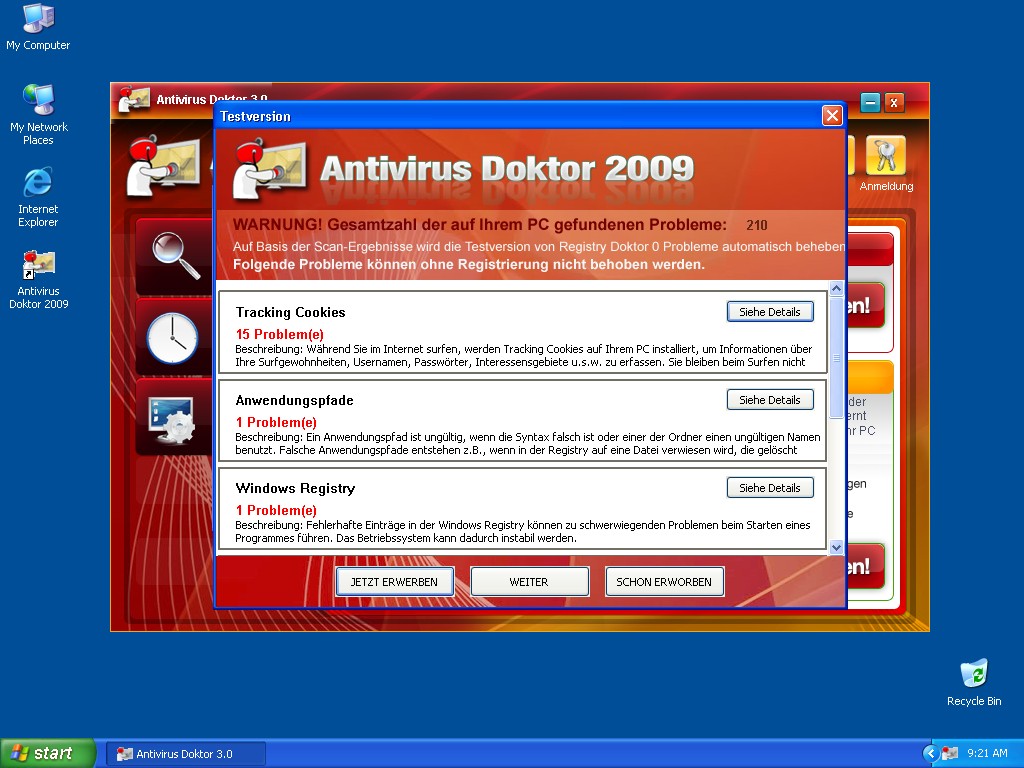Image resolution: width=1024 pixels, height=768 pixels.
Task: Close the Testversion dialog
Action: 832,116
